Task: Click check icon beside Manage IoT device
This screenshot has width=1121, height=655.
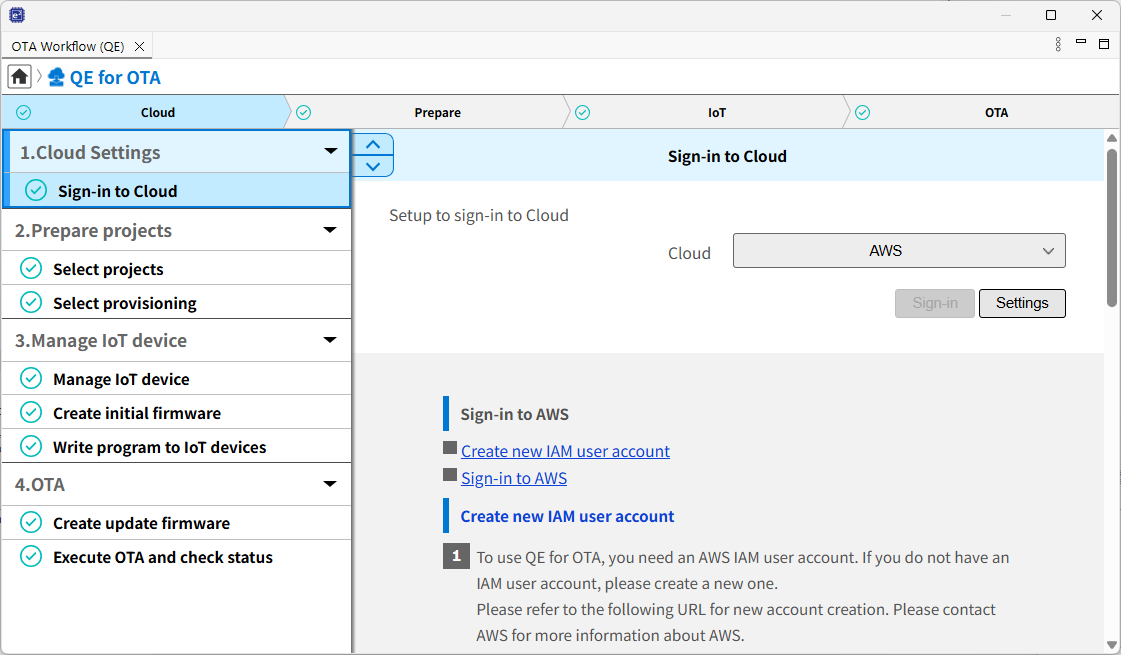Action: pyautogui.click(x=31, y=379)
